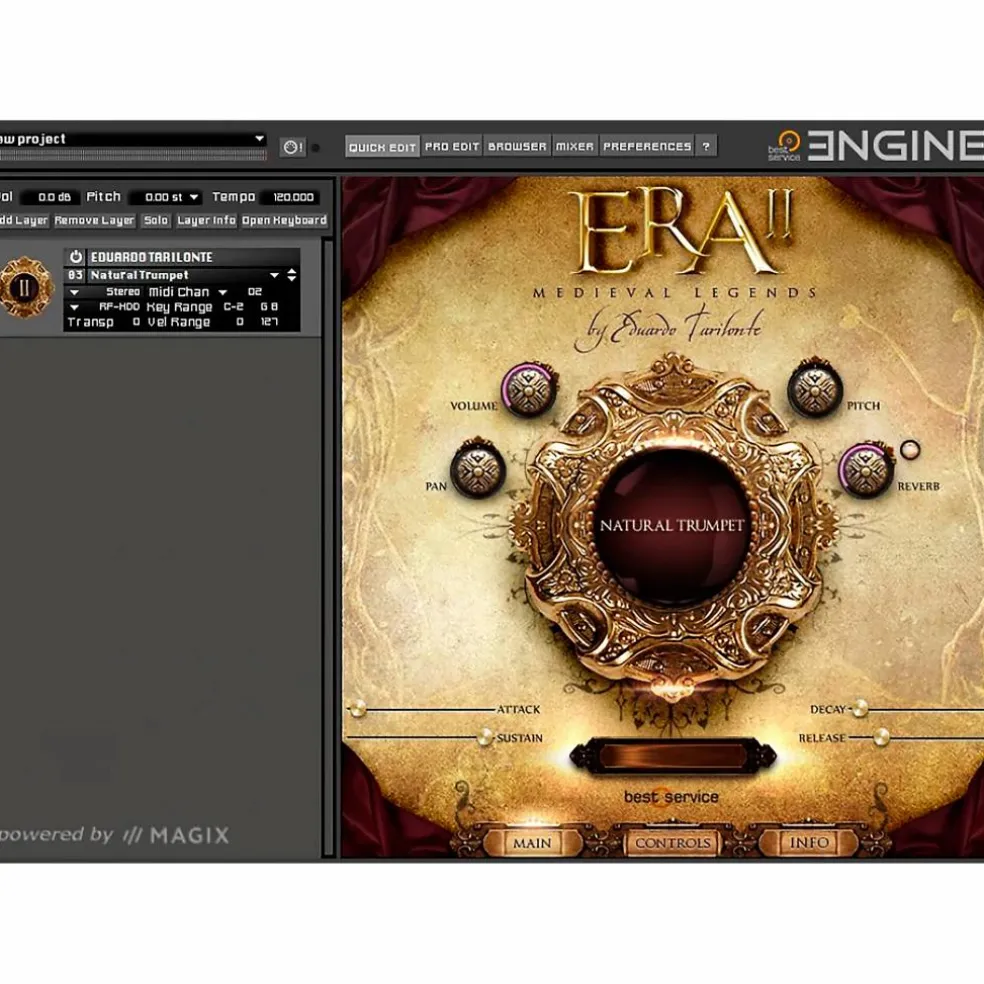
Task: Click the dark display bar above best service
Action: pyautogui.click(x=673, y=756)
